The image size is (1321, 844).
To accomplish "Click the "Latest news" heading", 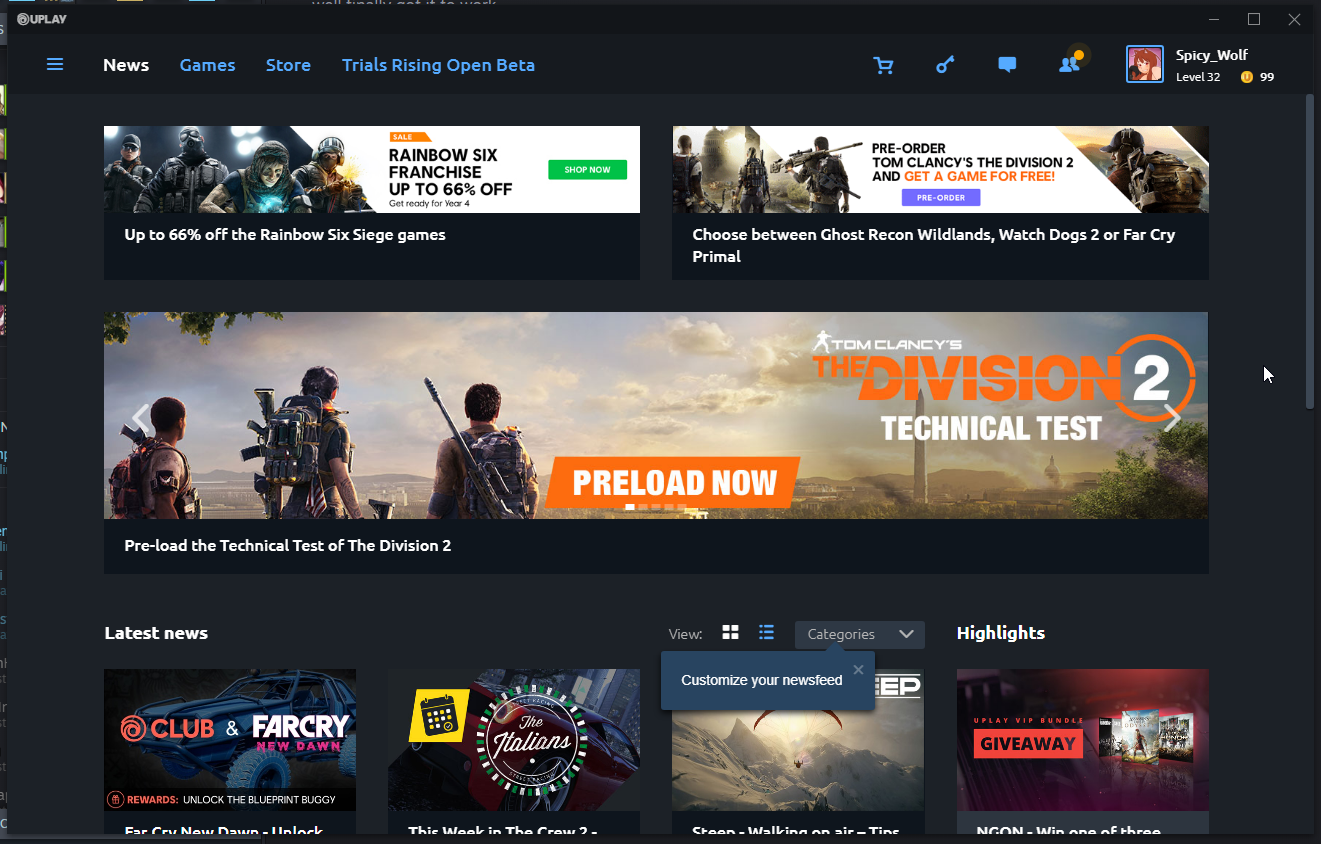I will [x=156, y=633].
